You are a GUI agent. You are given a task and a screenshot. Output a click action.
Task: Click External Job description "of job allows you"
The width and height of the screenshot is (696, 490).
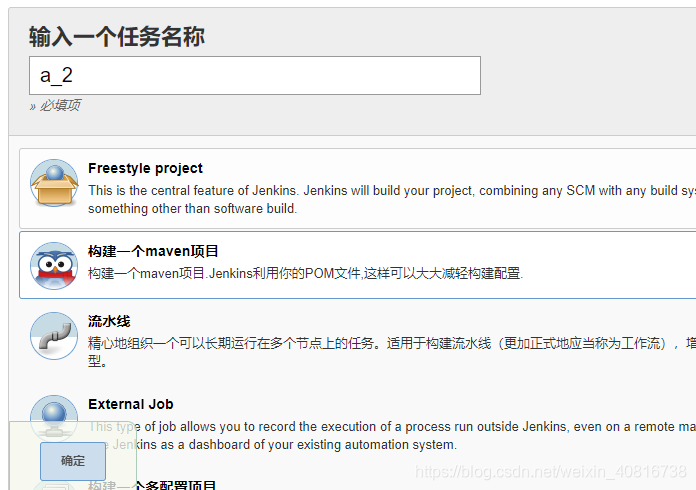pyautogui.click(x=392, y=435)
